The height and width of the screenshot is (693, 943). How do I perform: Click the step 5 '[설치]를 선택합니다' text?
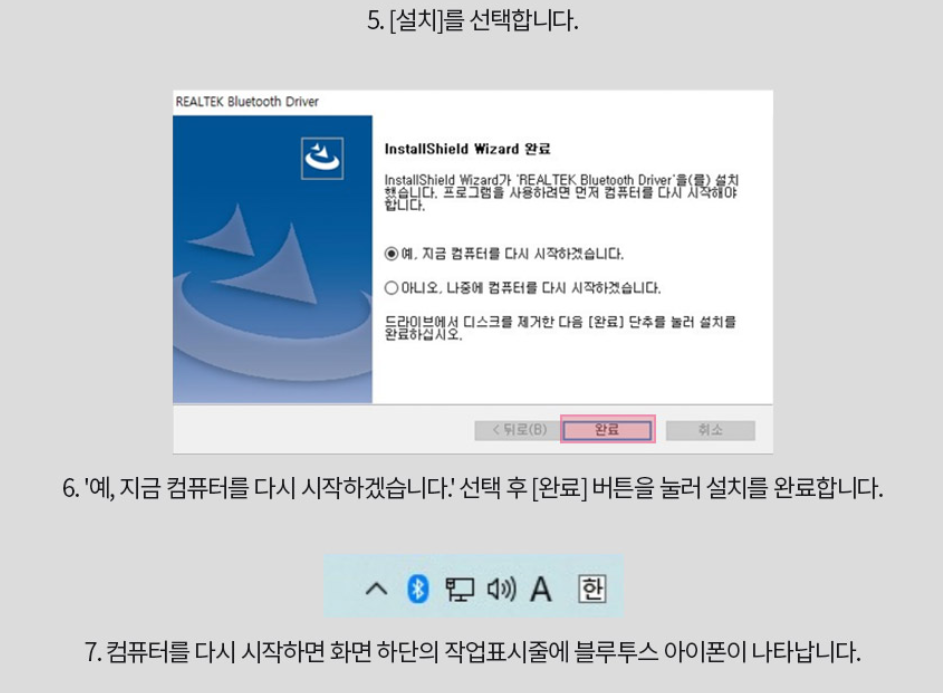pyautogui.click(x=472, y=20)
